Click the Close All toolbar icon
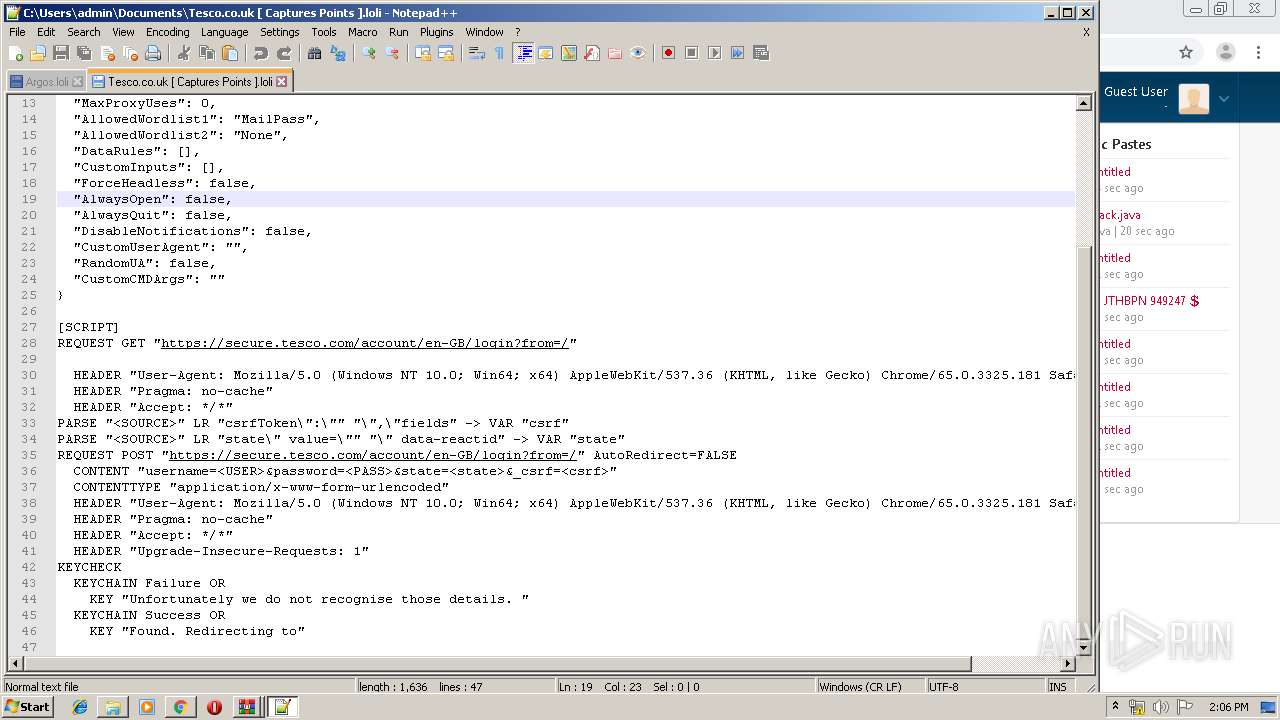 [130, 53]
